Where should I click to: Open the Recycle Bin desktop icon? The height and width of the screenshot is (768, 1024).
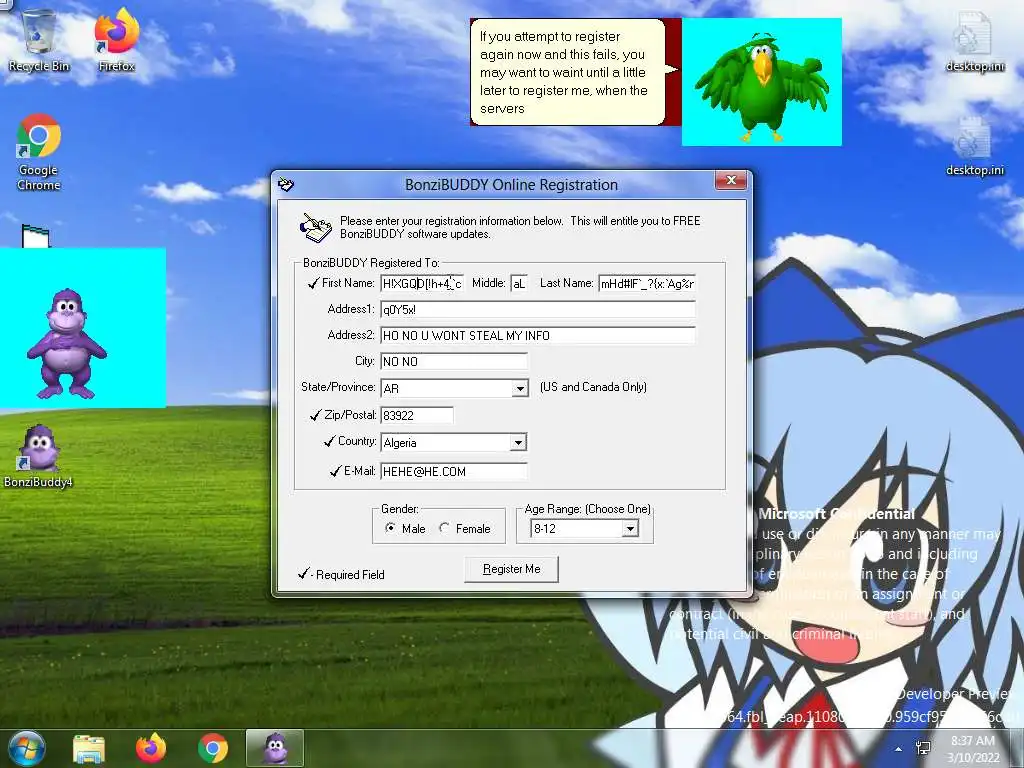coord(39,39)
